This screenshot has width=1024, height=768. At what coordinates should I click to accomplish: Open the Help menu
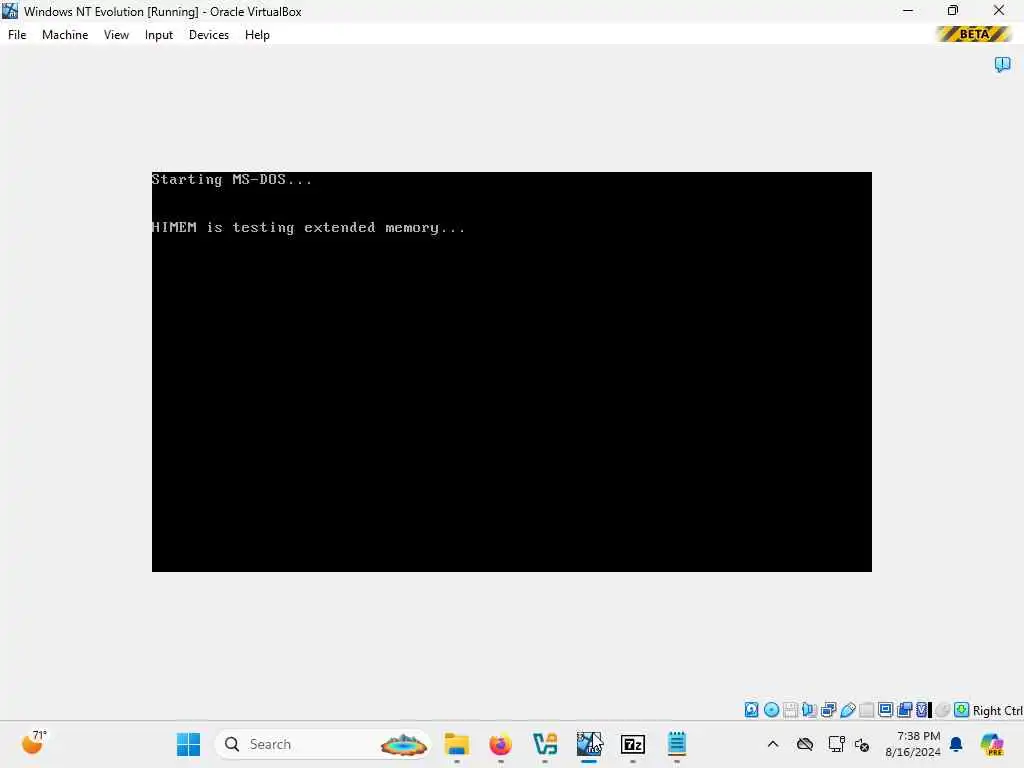[257, 35]
